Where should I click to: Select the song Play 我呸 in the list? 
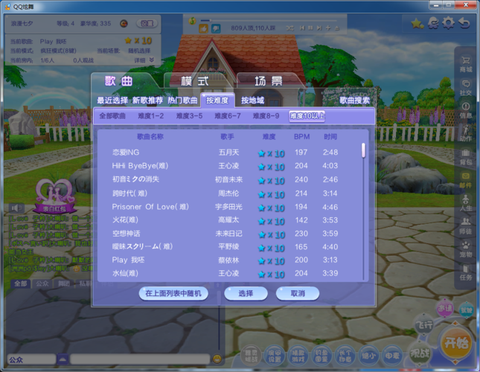128,260
